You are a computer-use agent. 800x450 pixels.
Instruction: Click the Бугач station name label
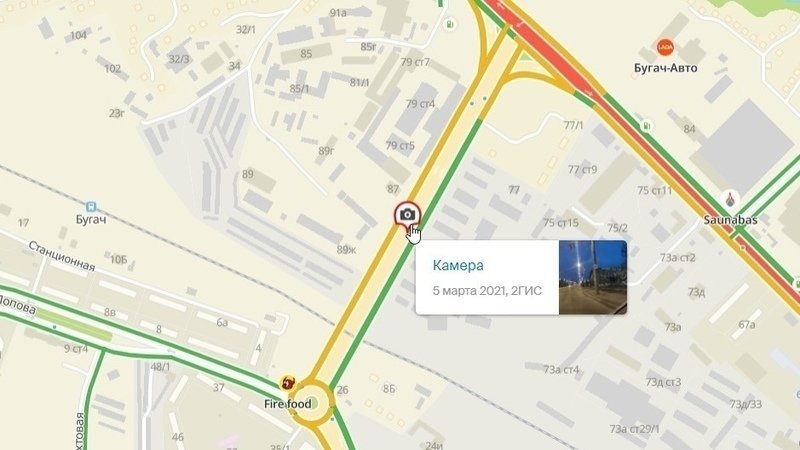(91, 220)
